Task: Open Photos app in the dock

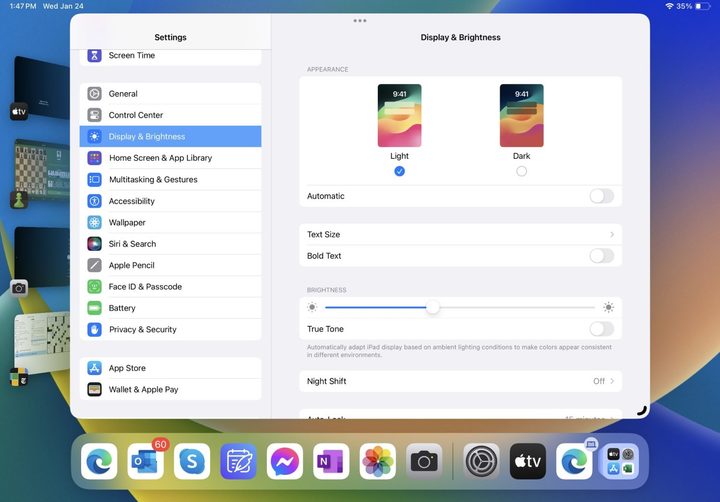Action: tap(377, 461)
